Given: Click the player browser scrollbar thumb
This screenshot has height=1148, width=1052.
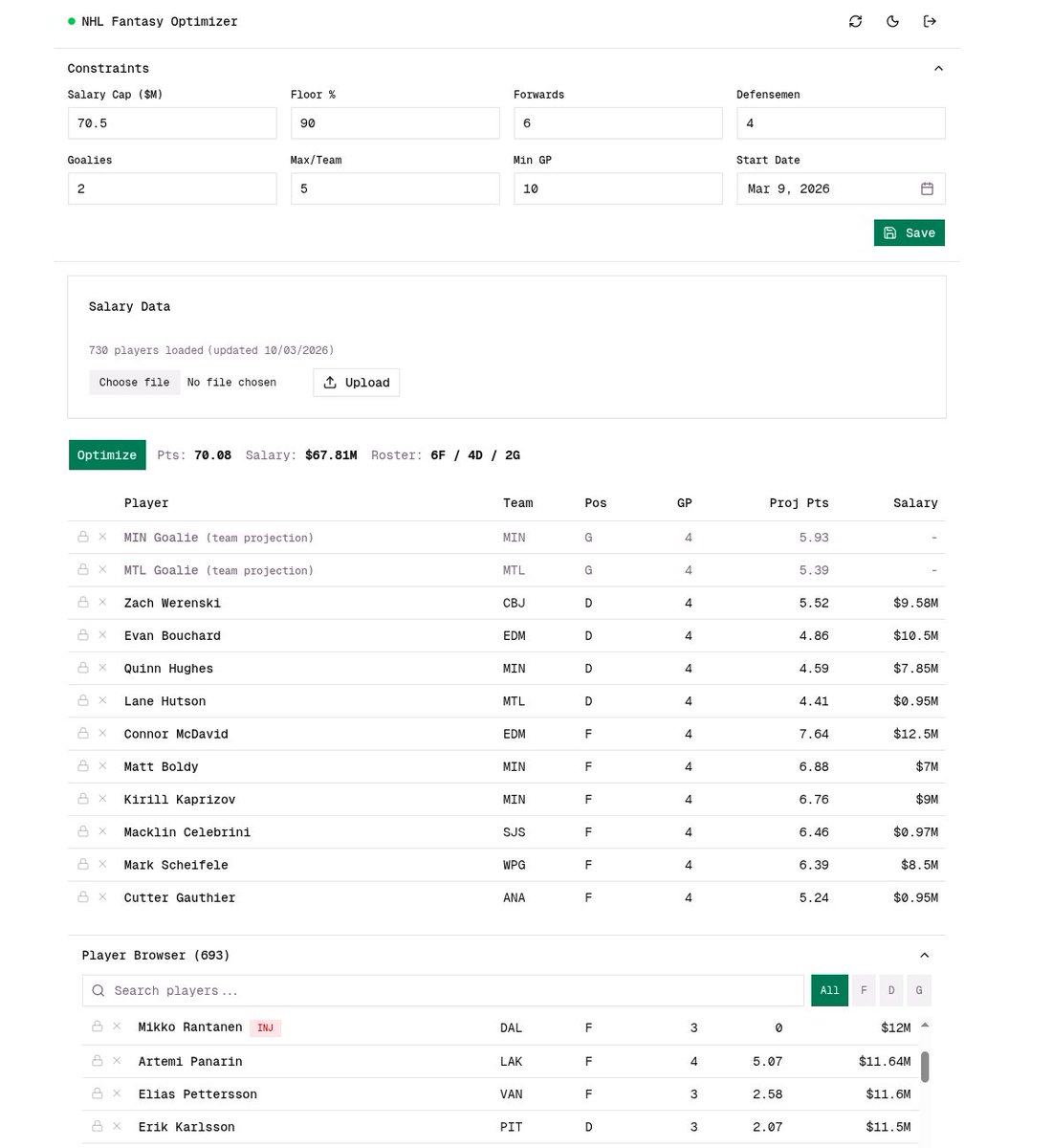Looking at the screenshot, I should coord(925,1067).
